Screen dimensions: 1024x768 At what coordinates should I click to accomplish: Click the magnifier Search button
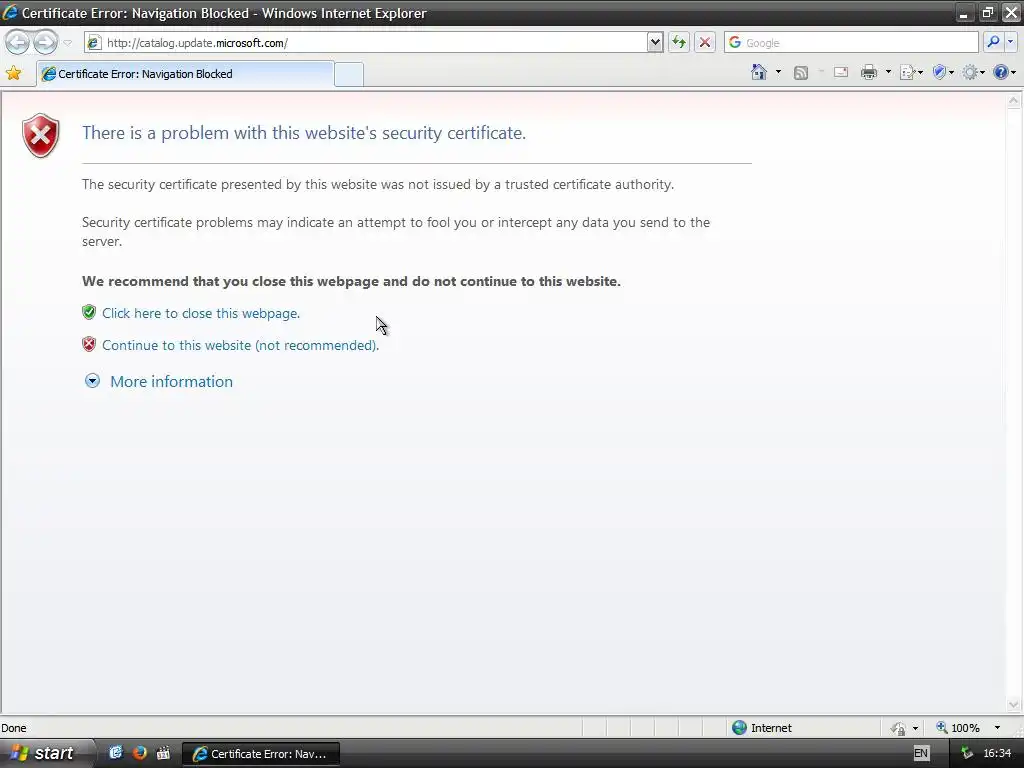pos(993,42)
